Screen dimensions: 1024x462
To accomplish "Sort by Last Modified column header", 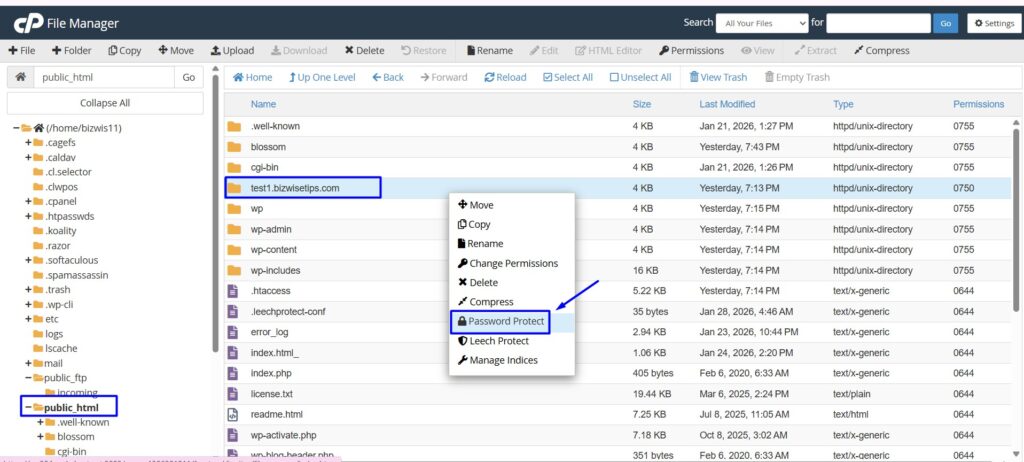I will 727,104.
